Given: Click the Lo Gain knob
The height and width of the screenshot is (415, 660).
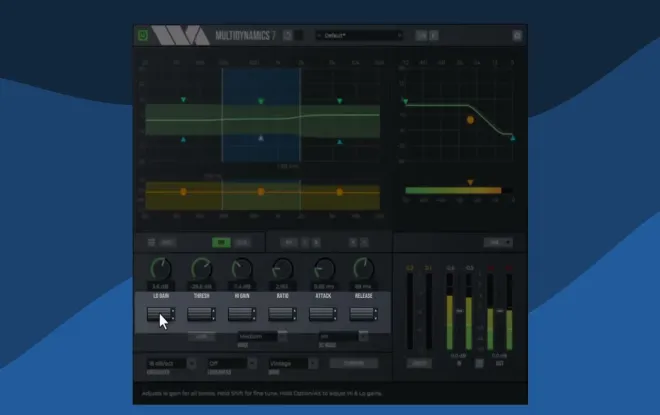Looking at the screenshot, I should click(x=161, y=269).
